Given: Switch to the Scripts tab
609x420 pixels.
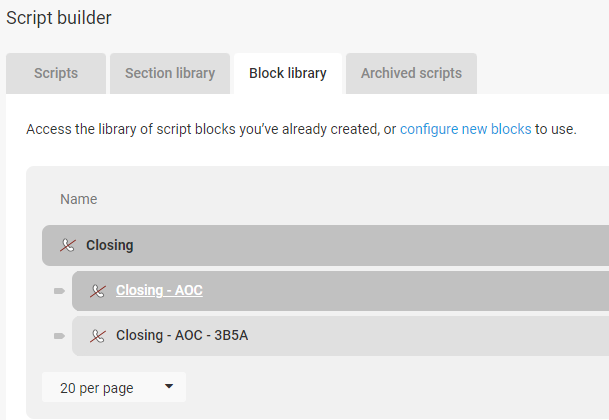Looking at the screenshot, I should (56, 73).
